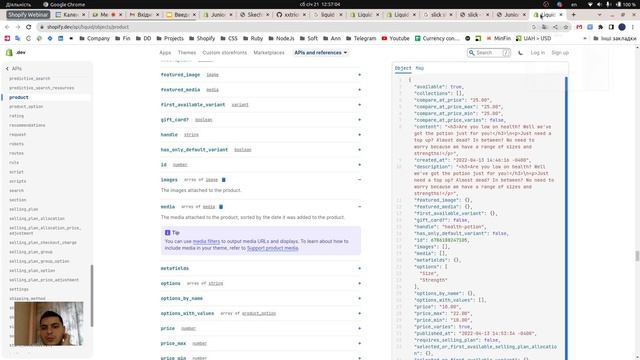640x360 pixels.
Task: Open the Wi-Fi indicator in top bar
Action: coord(590,4)
